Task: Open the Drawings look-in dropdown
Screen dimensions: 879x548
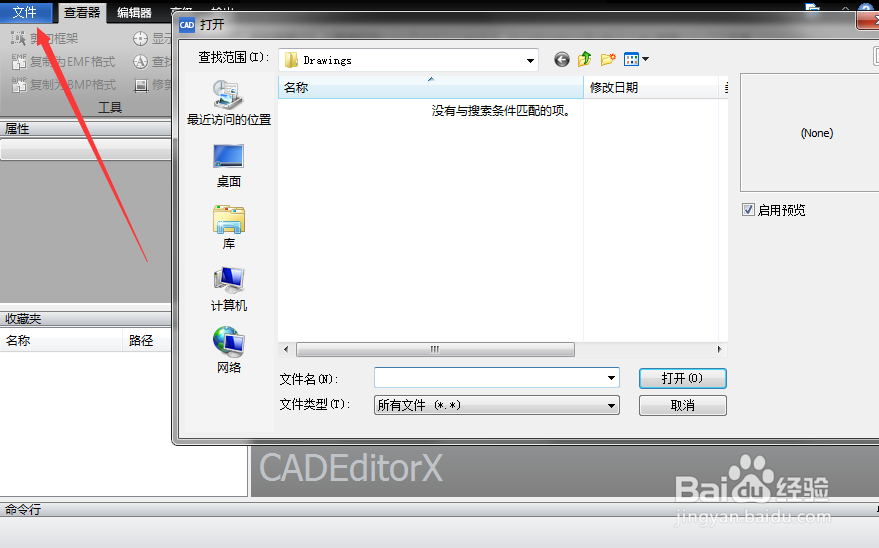Action: click(x=408, y=60)
